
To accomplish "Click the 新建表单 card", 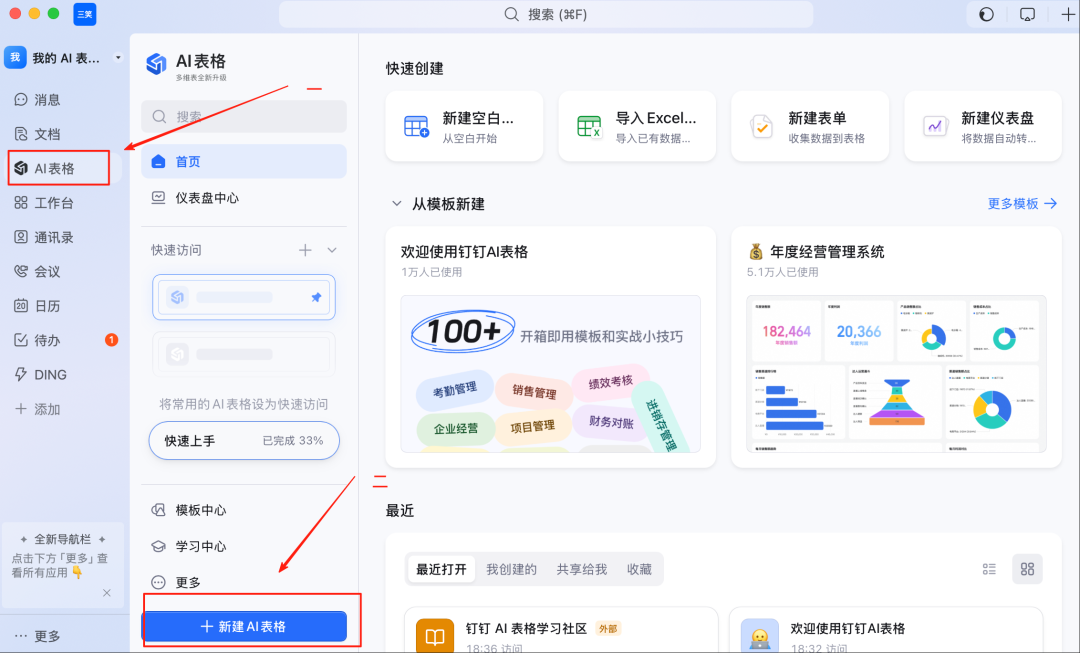I will point(810,127).
